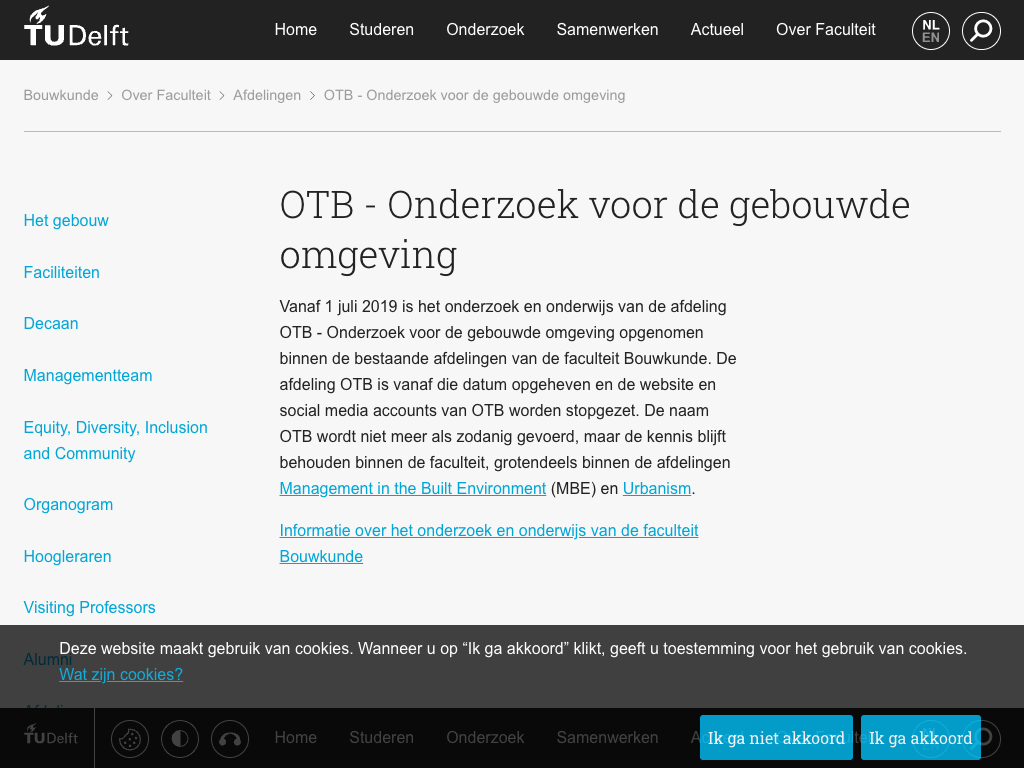Select Organogram in the sidebar
The width and height of the screenshot is (1024, 768).
(68, 505)
